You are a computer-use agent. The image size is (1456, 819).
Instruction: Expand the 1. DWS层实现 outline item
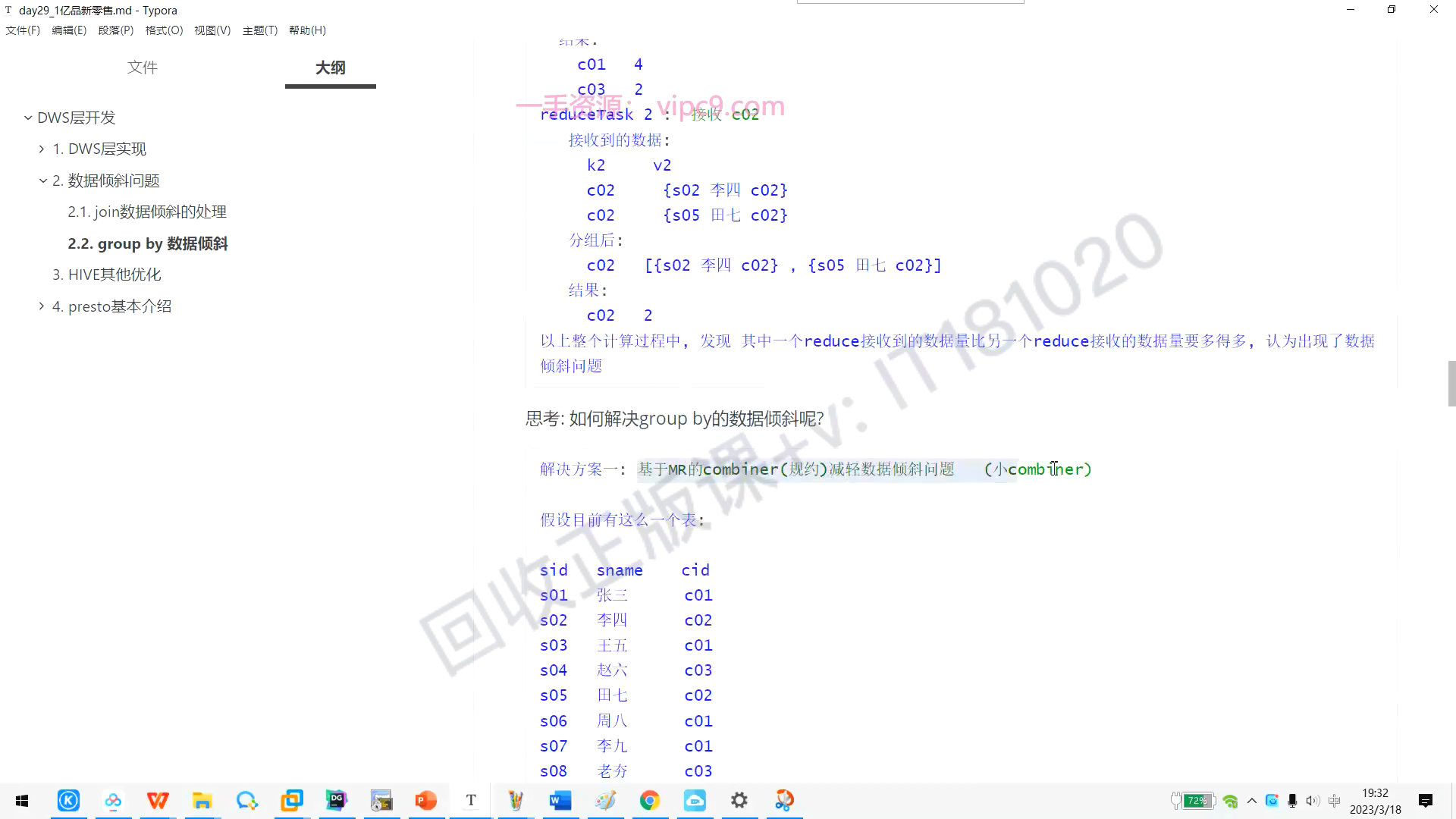[x=42, y=149]
